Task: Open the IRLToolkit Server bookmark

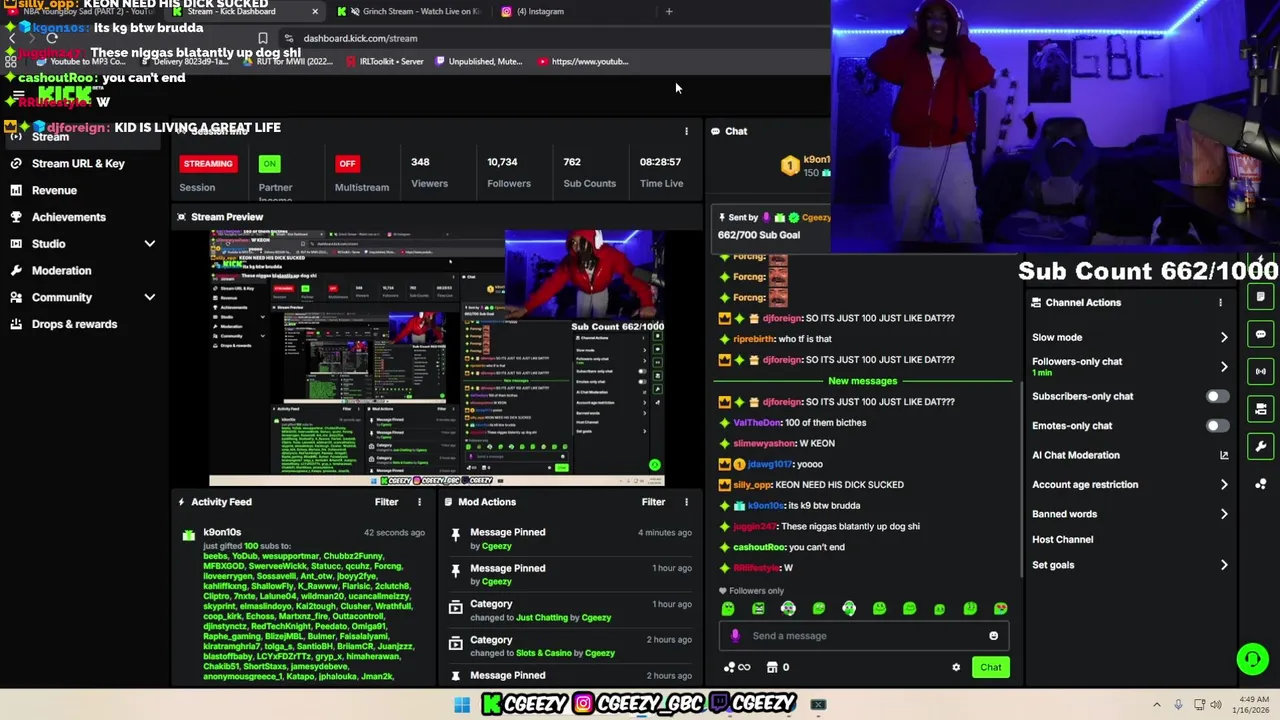Action: 384,61
